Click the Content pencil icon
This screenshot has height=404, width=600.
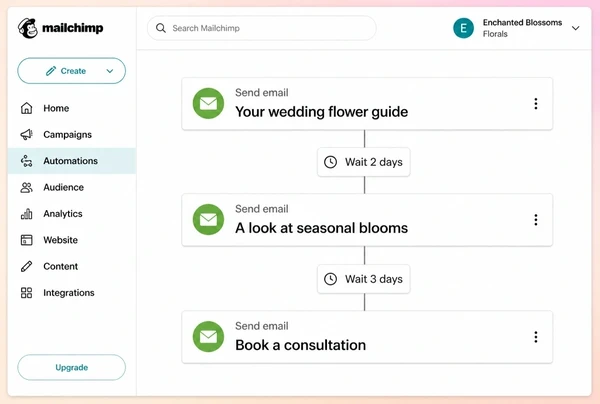point(26,267)
